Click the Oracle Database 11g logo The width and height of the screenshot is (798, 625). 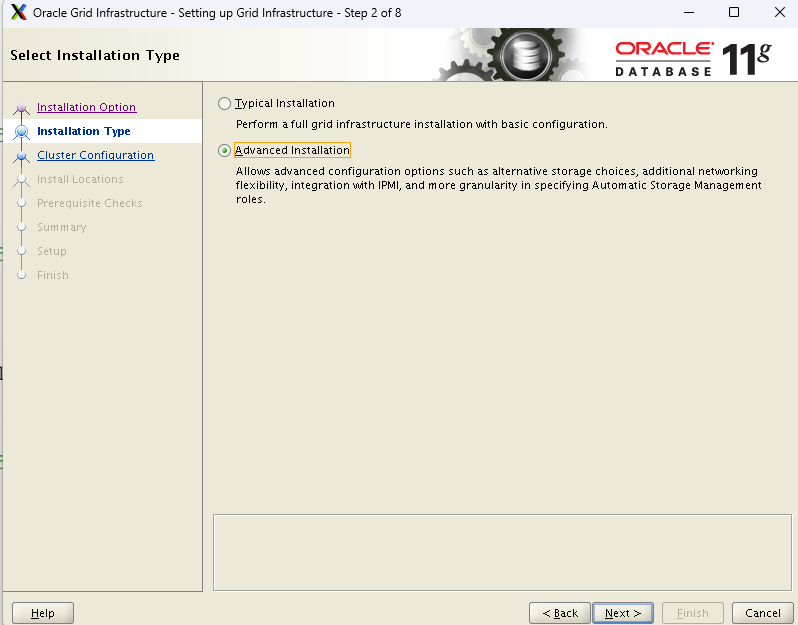693,59
